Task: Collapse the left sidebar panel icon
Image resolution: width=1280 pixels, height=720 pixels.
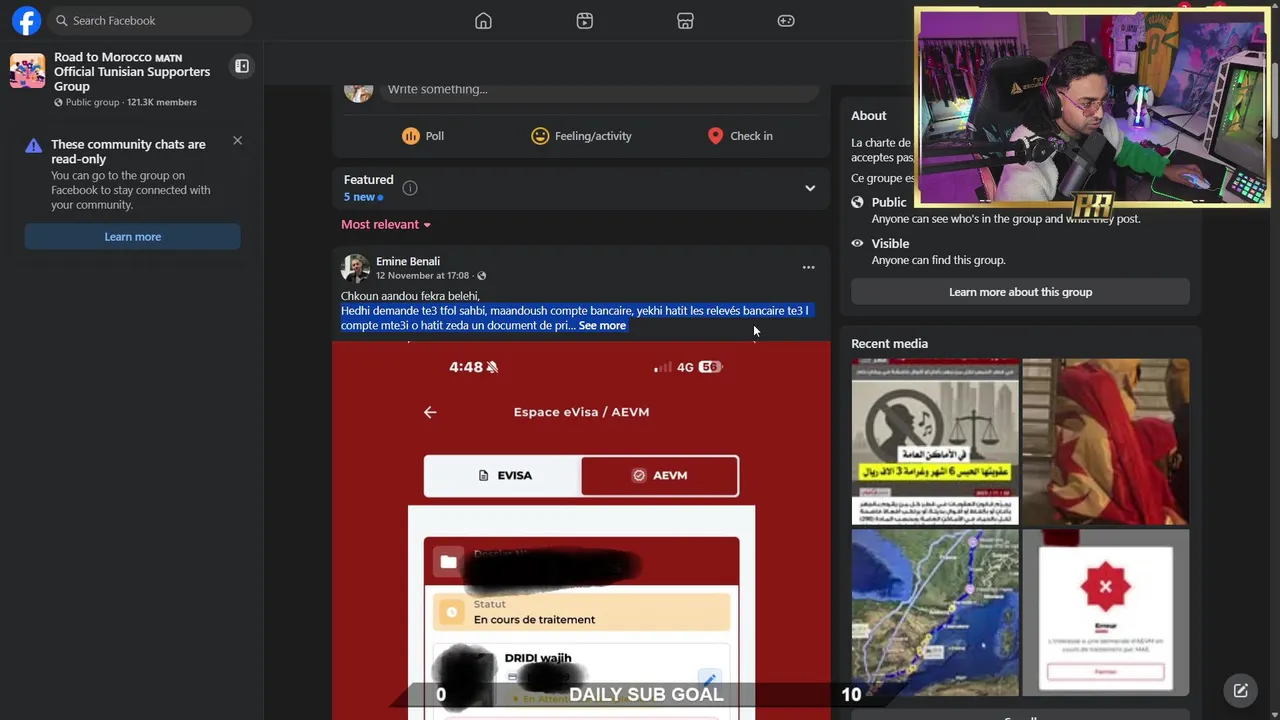Action: [x=242, y=66]
